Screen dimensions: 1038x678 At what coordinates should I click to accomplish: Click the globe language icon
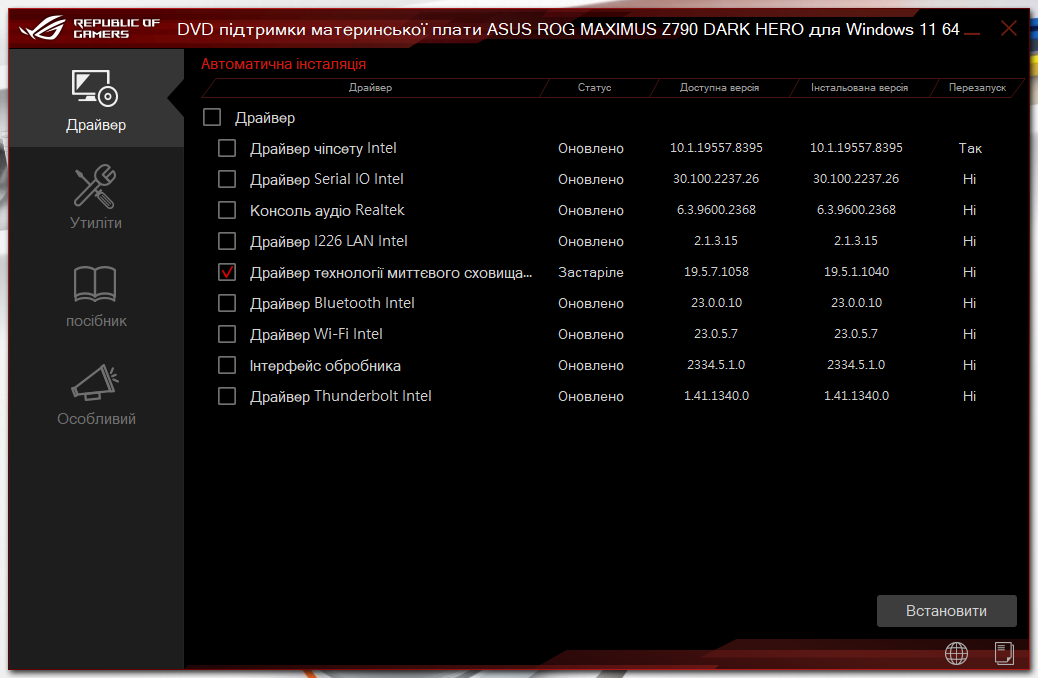[956, 653]
